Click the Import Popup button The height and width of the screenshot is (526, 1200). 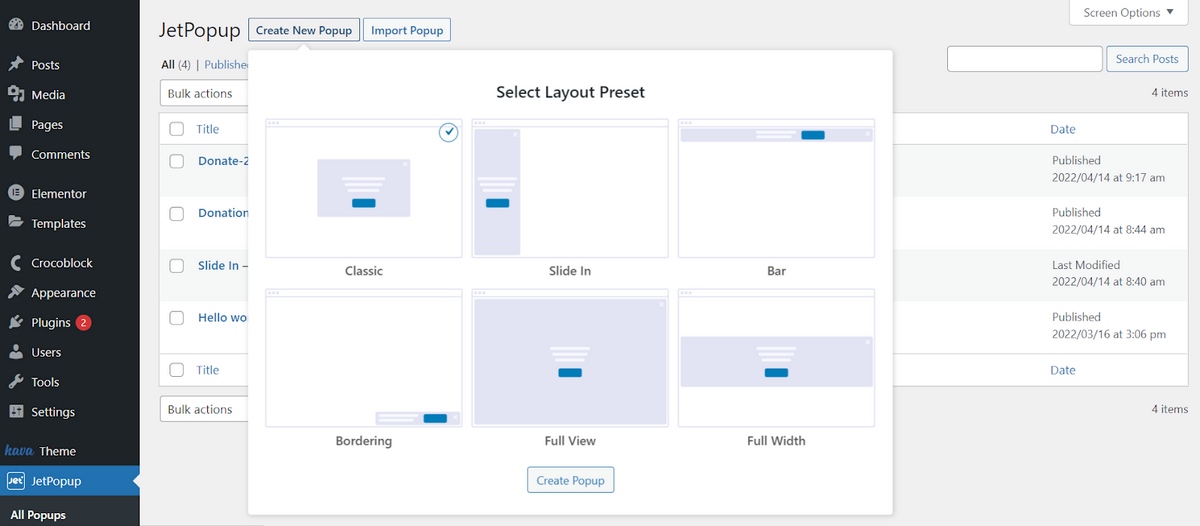(x=407, y=30)
